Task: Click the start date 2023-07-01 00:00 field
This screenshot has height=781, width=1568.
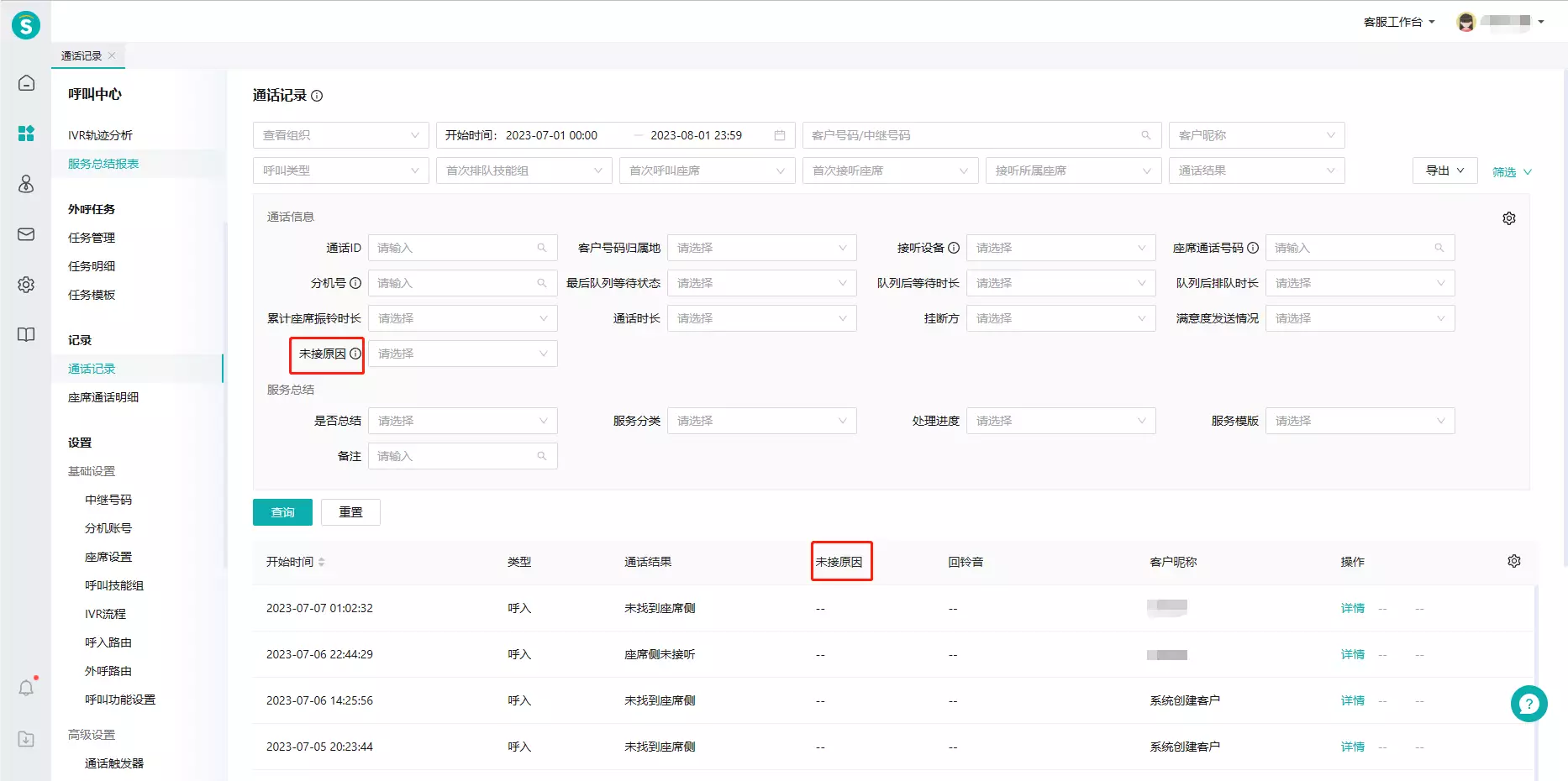Action: [551, 135]
